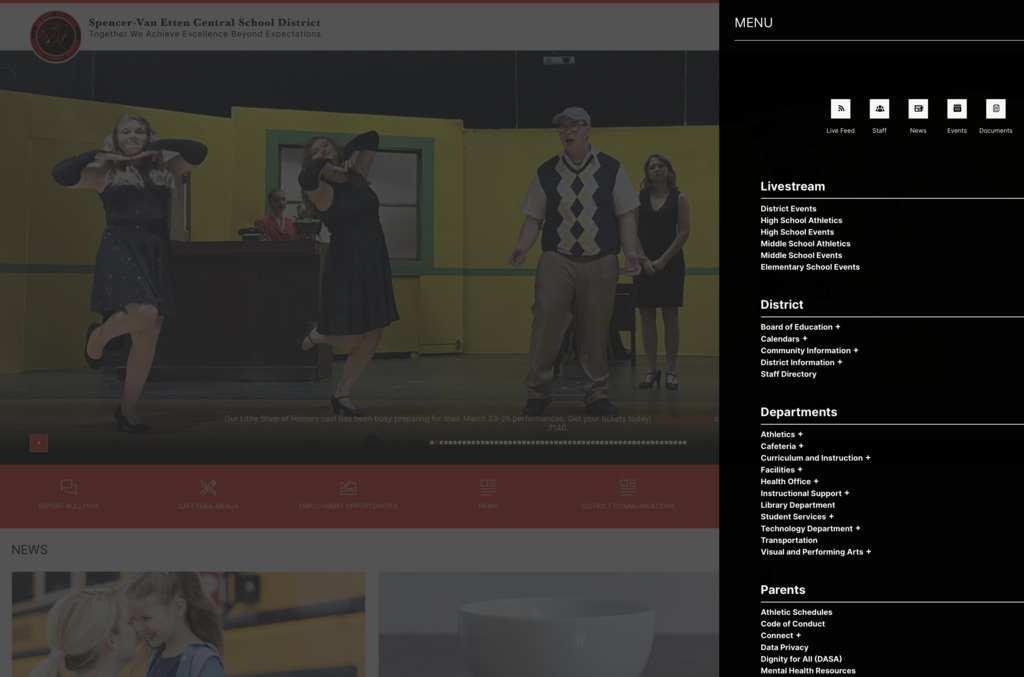Open Transportation link
This screenshot has width=1024, height=677.
pos(789,541)
